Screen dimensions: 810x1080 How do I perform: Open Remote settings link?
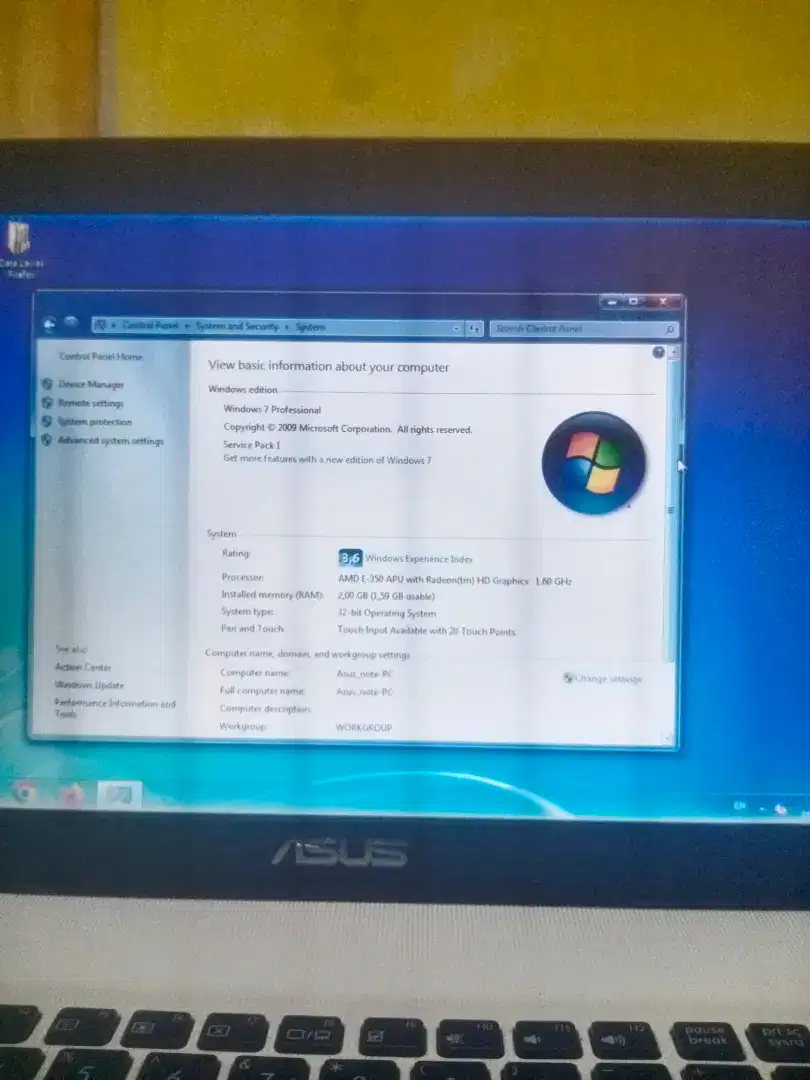91,403
